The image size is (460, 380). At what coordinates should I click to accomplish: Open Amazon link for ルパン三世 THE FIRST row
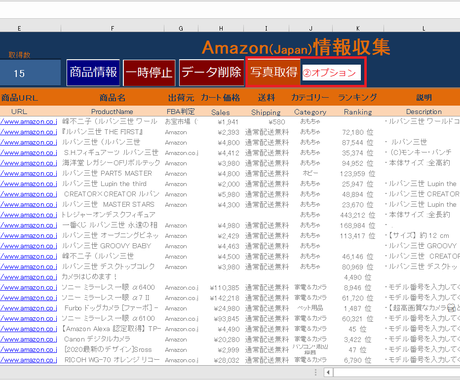pos(29,132)
